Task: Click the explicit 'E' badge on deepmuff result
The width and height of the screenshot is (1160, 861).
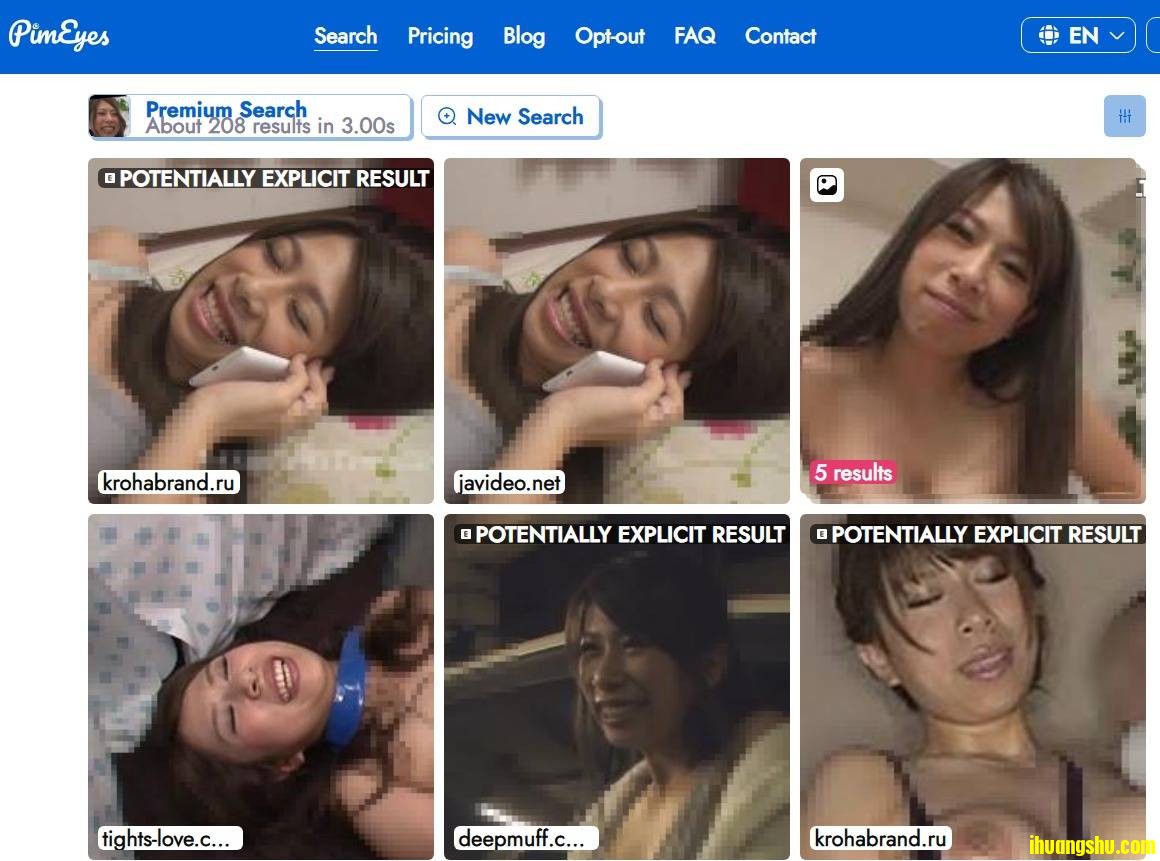Action: (465, 533)
